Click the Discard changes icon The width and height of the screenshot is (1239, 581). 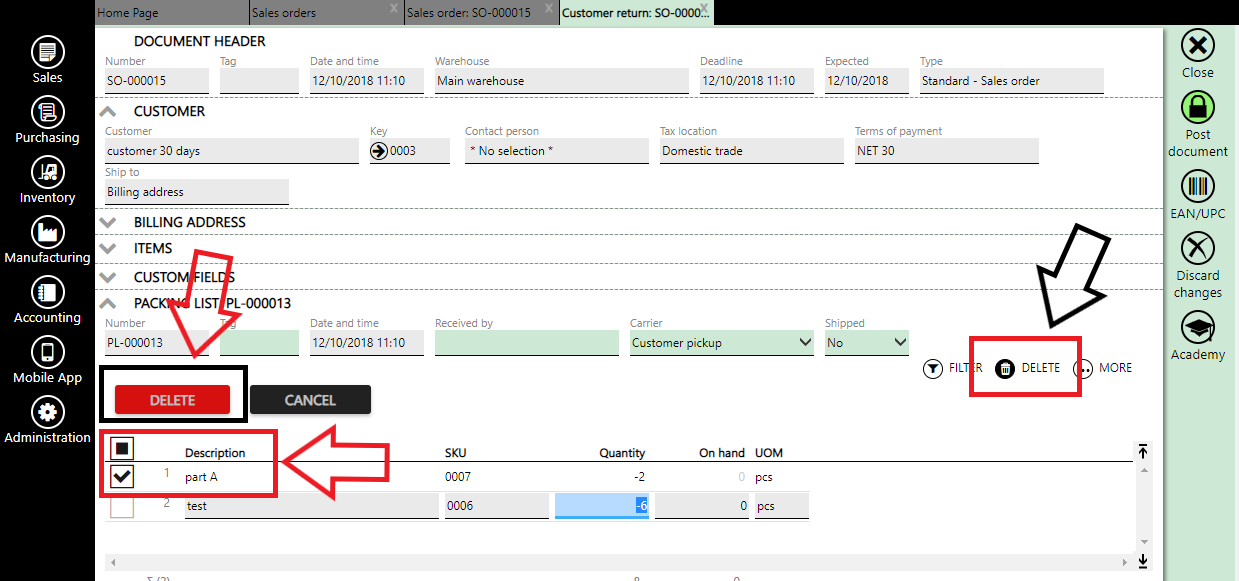pos(1198,248)
